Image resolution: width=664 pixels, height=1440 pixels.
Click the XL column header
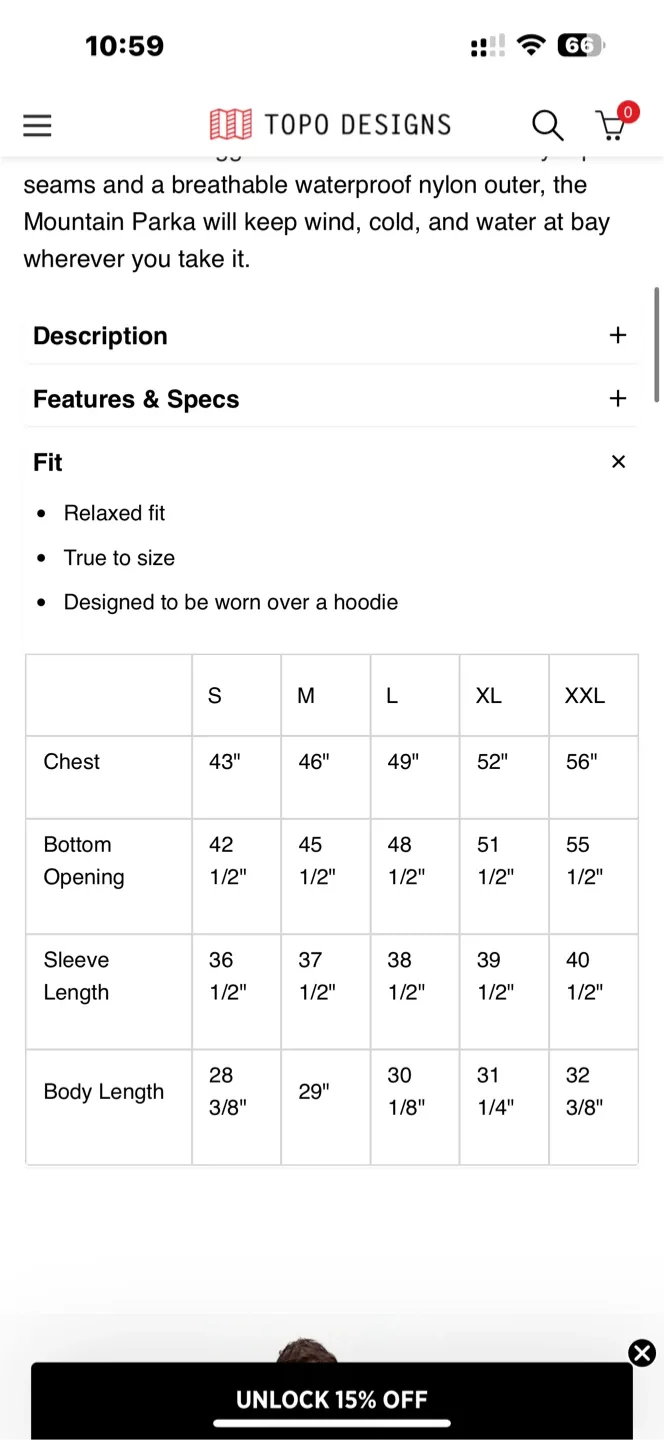tap(488, 695)
